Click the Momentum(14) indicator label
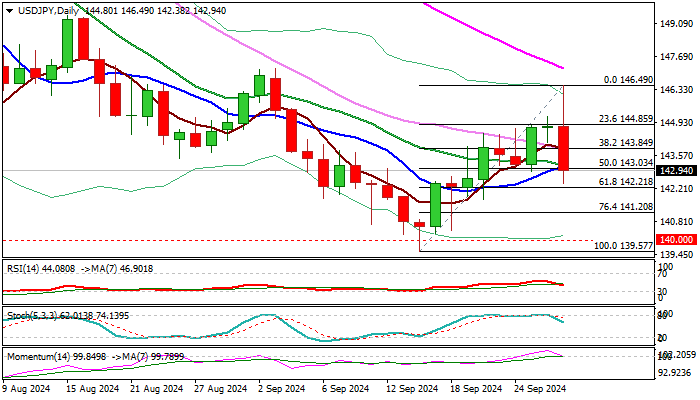 click(x=95, y=357)
